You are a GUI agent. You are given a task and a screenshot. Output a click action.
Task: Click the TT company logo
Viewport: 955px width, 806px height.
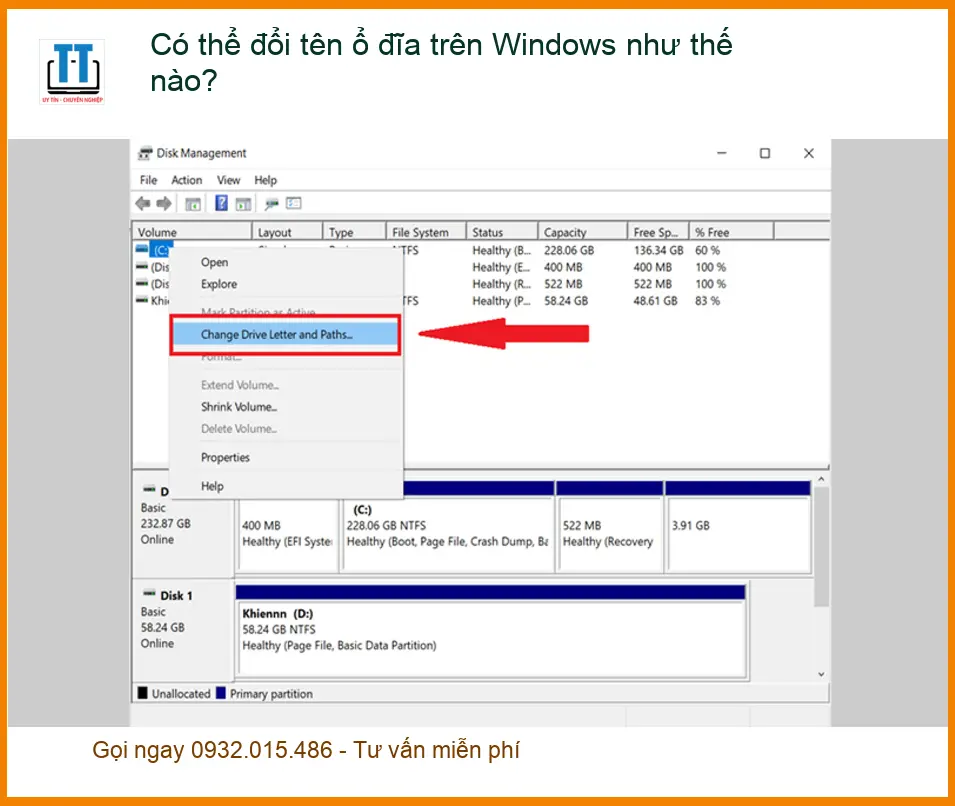coord(72,71)
